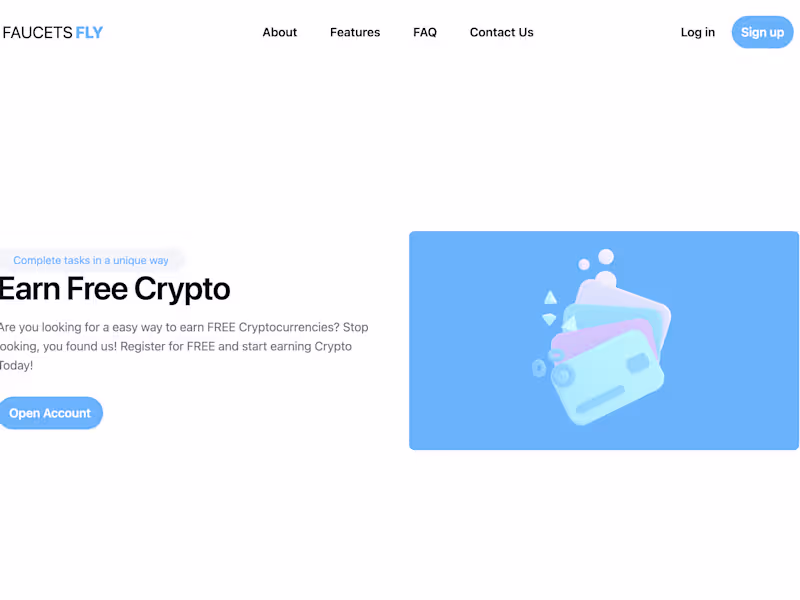Click the Log in link
The height and width of the screenshot is (600, 800).
click(697, 33)
